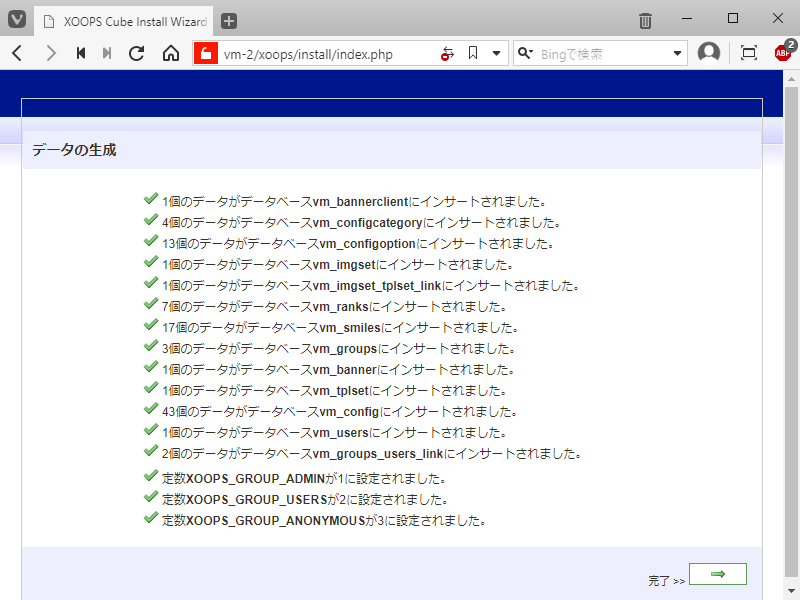
Task: Expand the search field dropdown arrow
Action: click(x=678, y=53)
